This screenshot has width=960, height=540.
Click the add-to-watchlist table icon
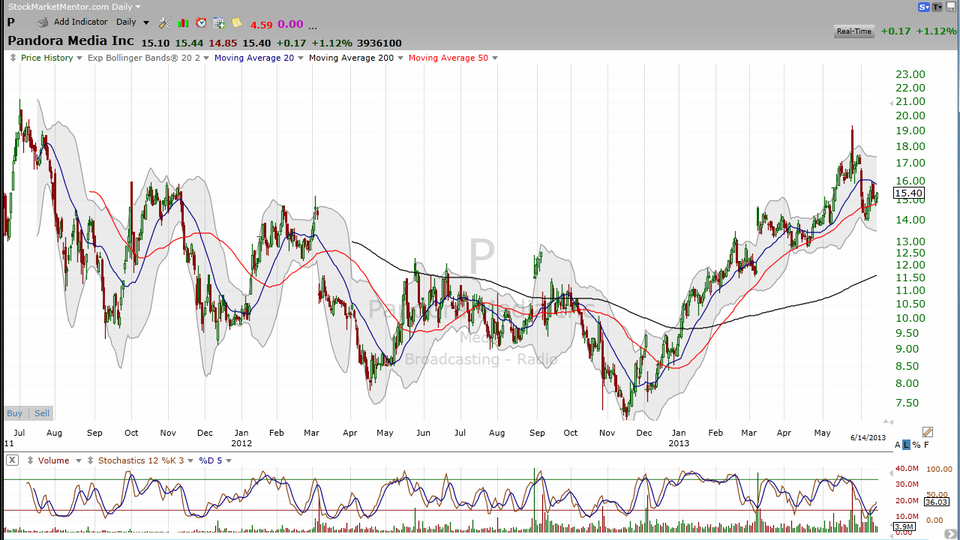coord(219,23)
